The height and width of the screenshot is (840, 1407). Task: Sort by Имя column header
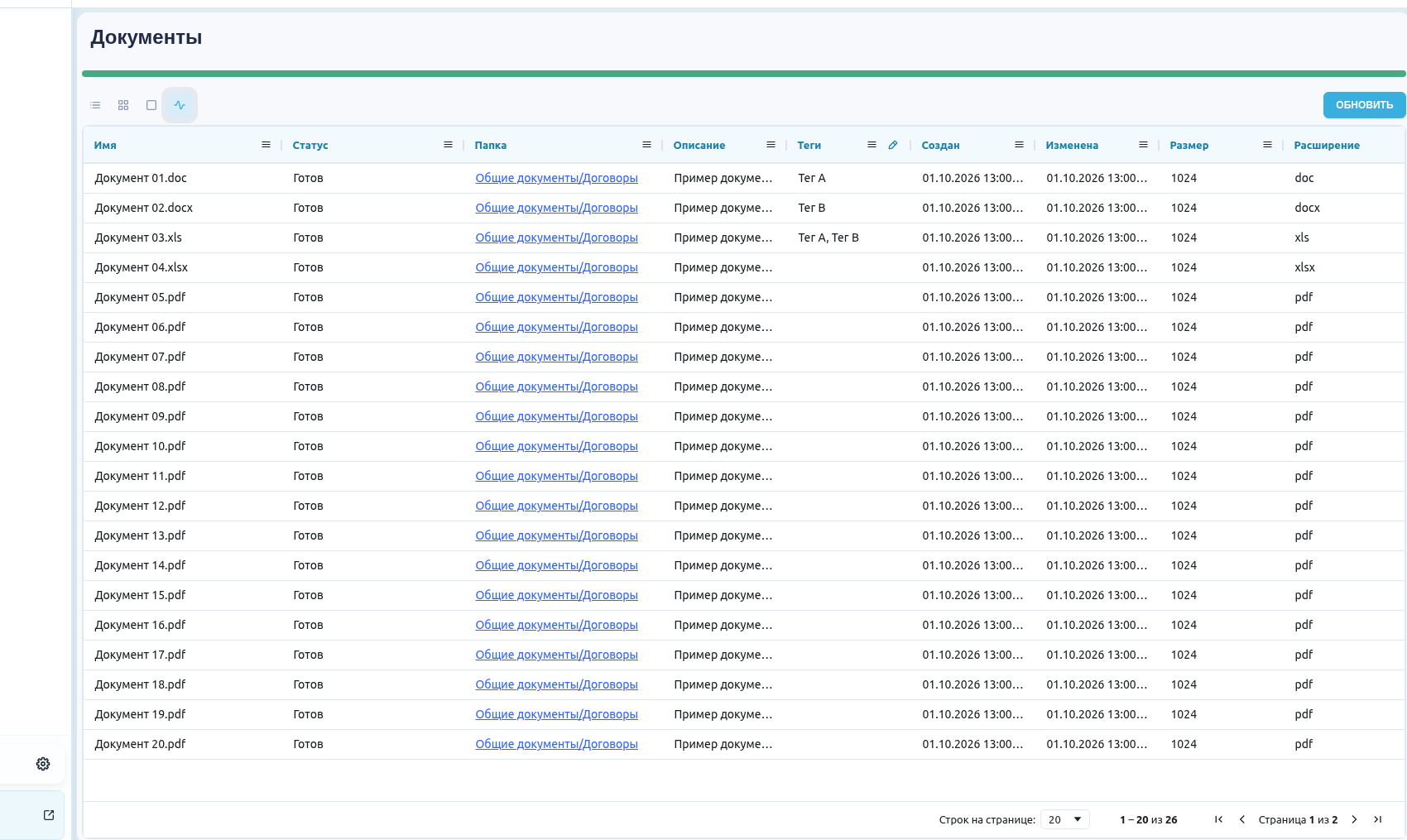[105, 145]
